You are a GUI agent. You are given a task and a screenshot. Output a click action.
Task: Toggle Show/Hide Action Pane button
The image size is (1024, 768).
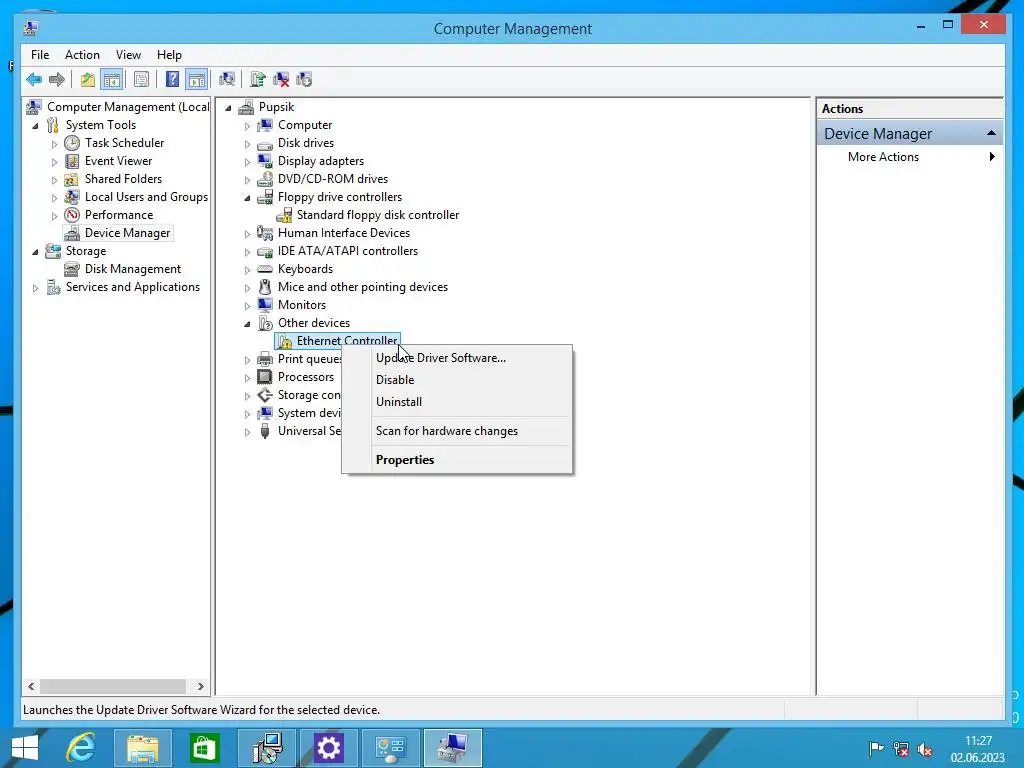coord(197,80)
